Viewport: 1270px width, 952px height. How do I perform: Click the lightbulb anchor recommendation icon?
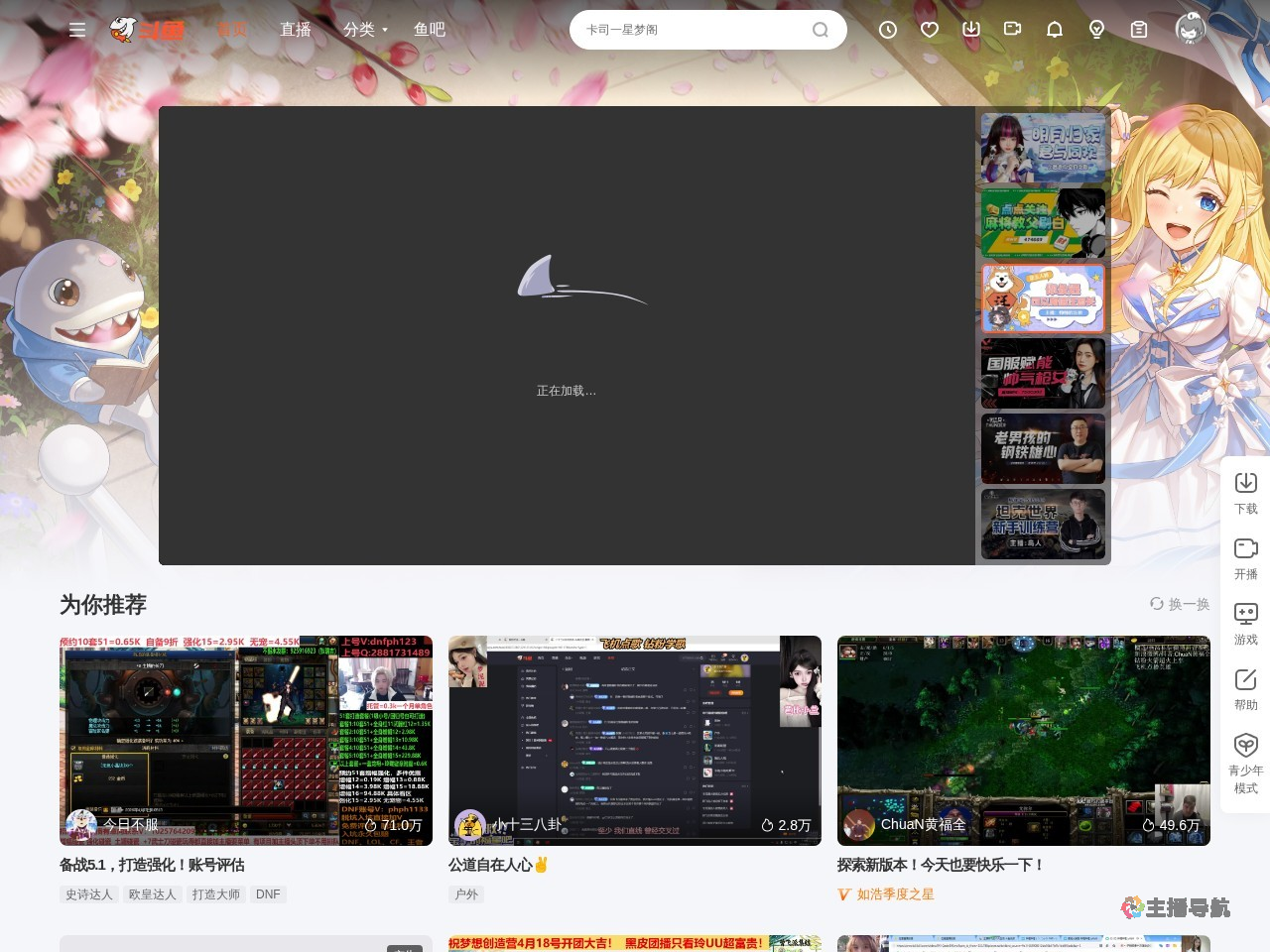(x=1095, y=30)
